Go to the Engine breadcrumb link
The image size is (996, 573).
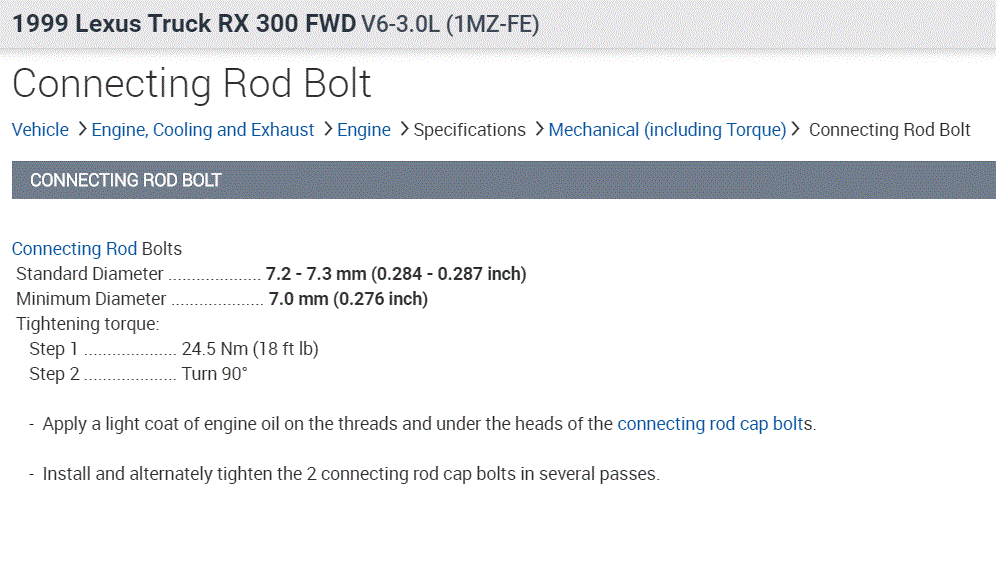pyautogui.click(x=364, y=130)
